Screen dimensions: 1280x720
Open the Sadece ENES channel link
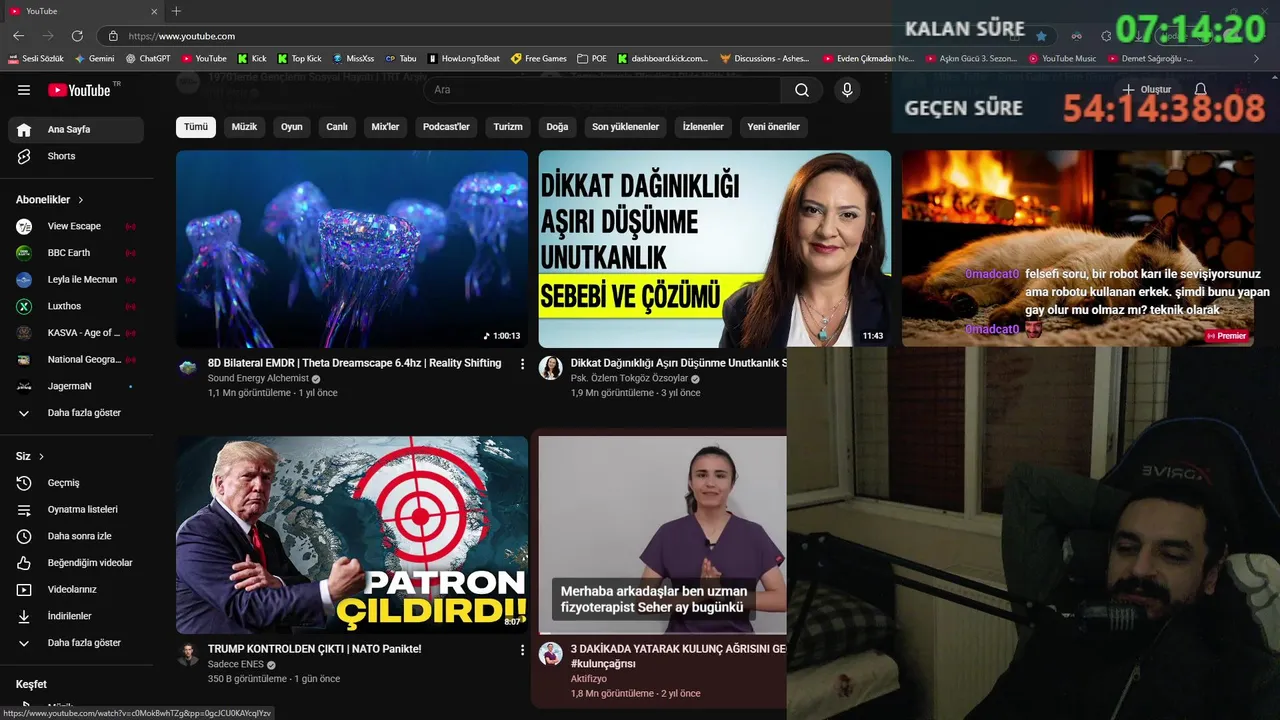236,664
